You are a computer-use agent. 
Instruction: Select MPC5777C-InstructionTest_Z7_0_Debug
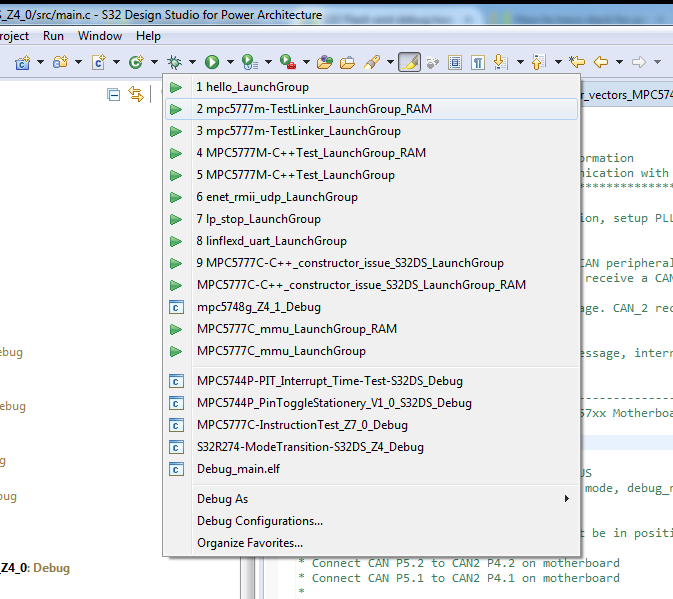(371, 425)
